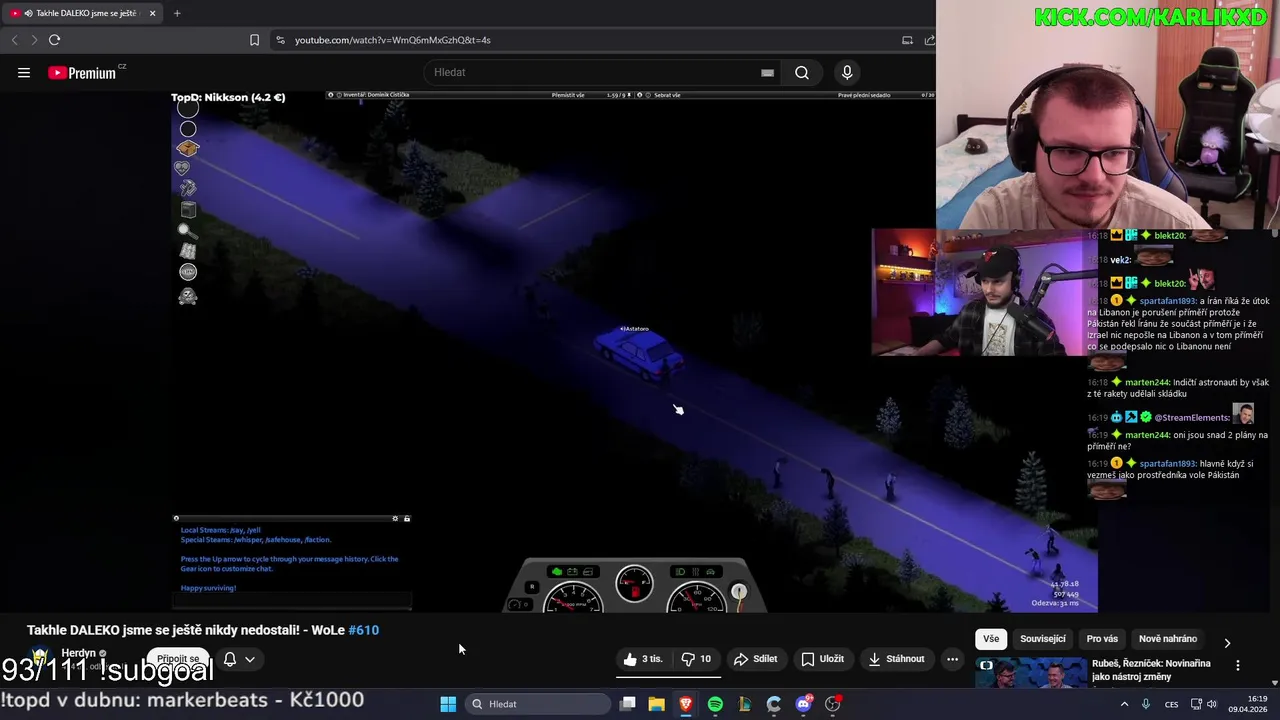
Task: Open the OBS taskbar icon with red dot
Action: pyautogui.click(x=833, y=704)
